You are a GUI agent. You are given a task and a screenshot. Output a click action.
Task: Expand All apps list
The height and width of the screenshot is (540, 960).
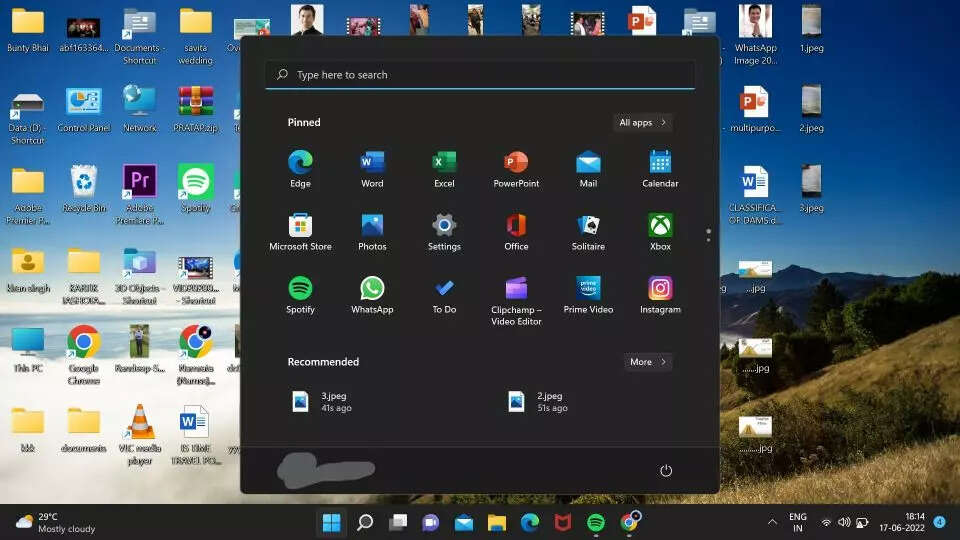click(x=642, y=122)
